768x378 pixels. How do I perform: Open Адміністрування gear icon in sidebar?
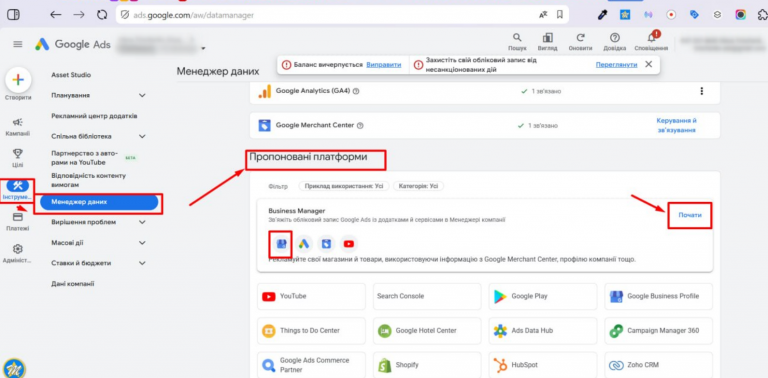pyautogui.click(x=18, y=253)
